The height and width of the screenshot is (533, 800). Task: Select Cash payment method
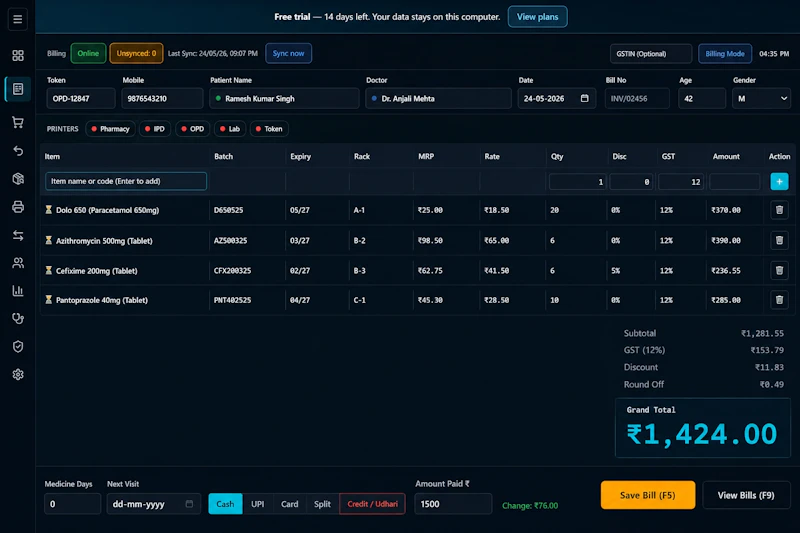(x=225, y=504)
